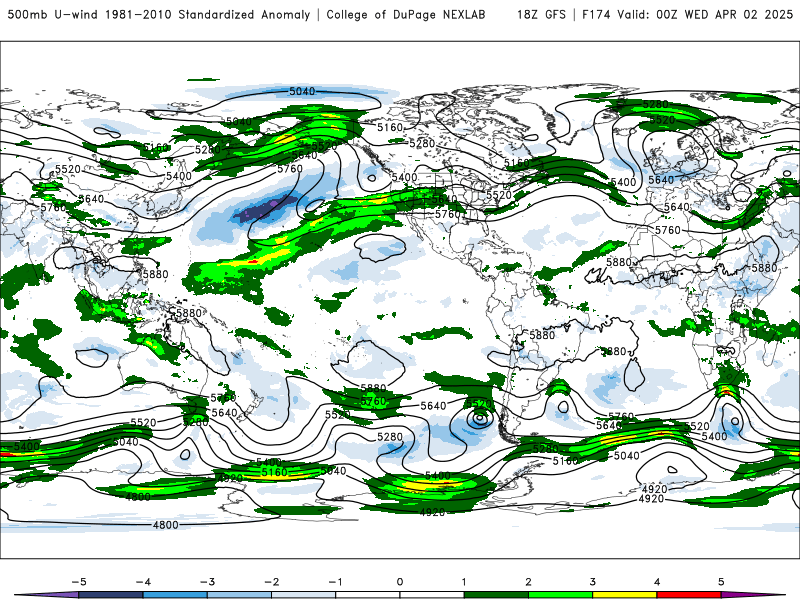
Task: Select the blue swatch between -4 and -3
Action: pos(175,595)
